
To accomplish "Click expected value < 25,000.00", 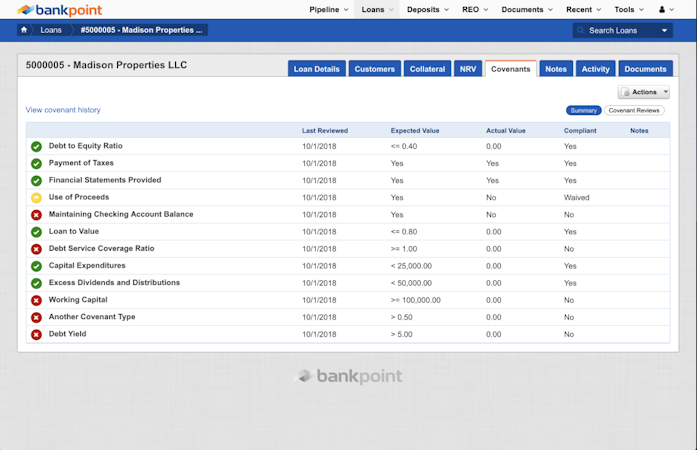I will point(411,266).
